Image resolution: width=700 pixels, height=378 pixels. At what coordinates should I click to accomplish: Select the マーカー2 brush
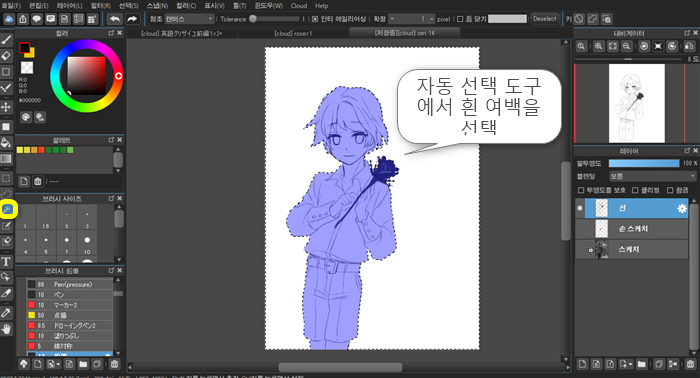[69, 305]
